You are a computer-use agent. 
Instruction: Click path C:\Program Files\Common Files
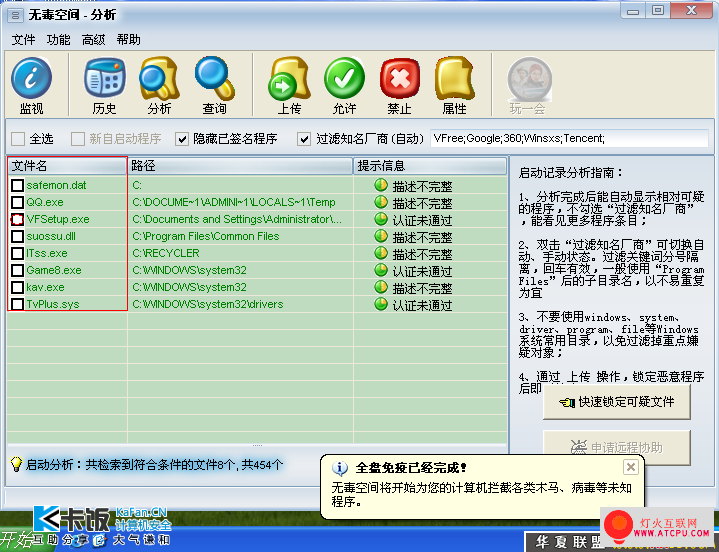pos(206,236)
